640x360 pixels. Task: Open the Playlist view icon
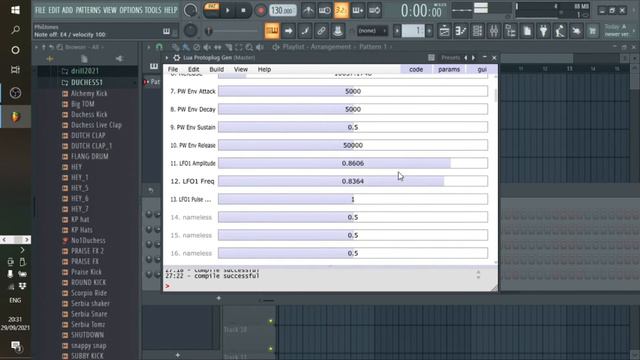click(444, 31)
